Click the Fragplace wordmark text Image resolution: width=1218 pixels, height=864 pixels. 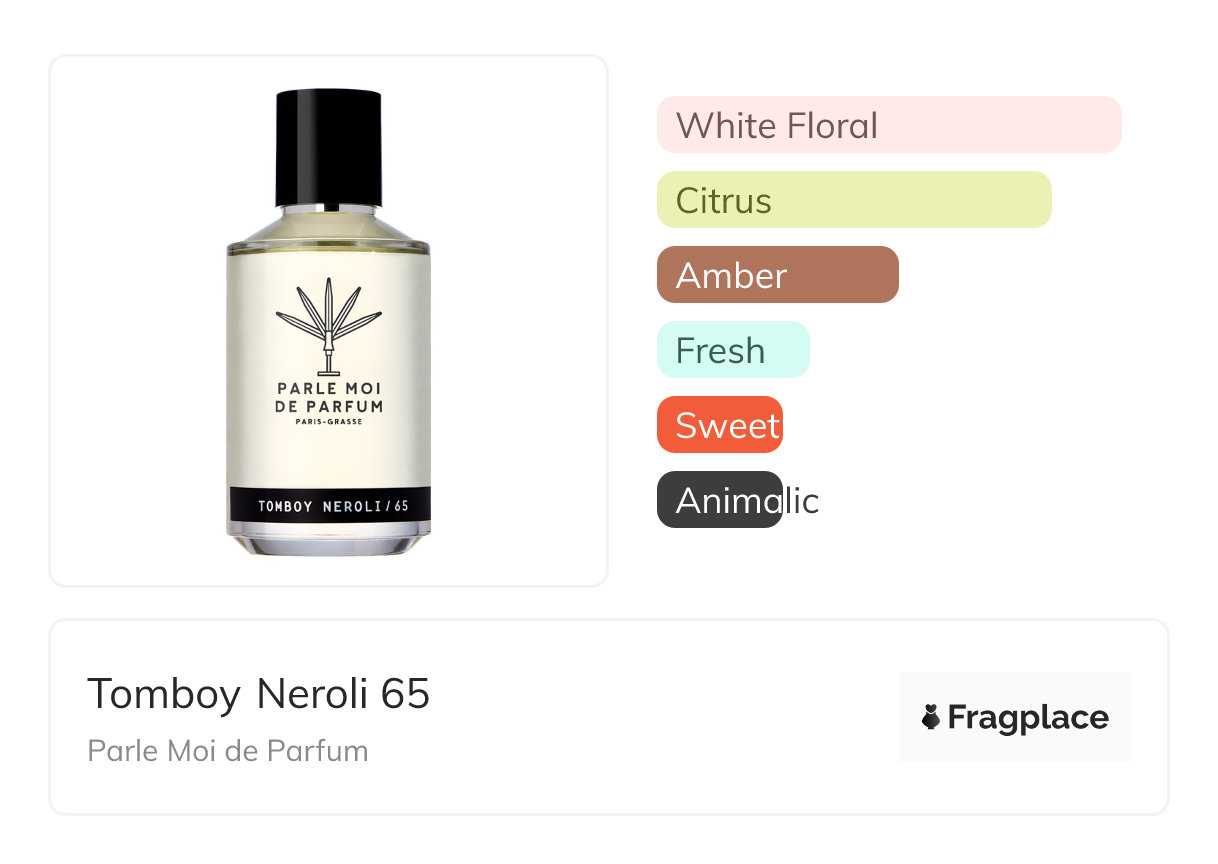(x=1028, y=718)
